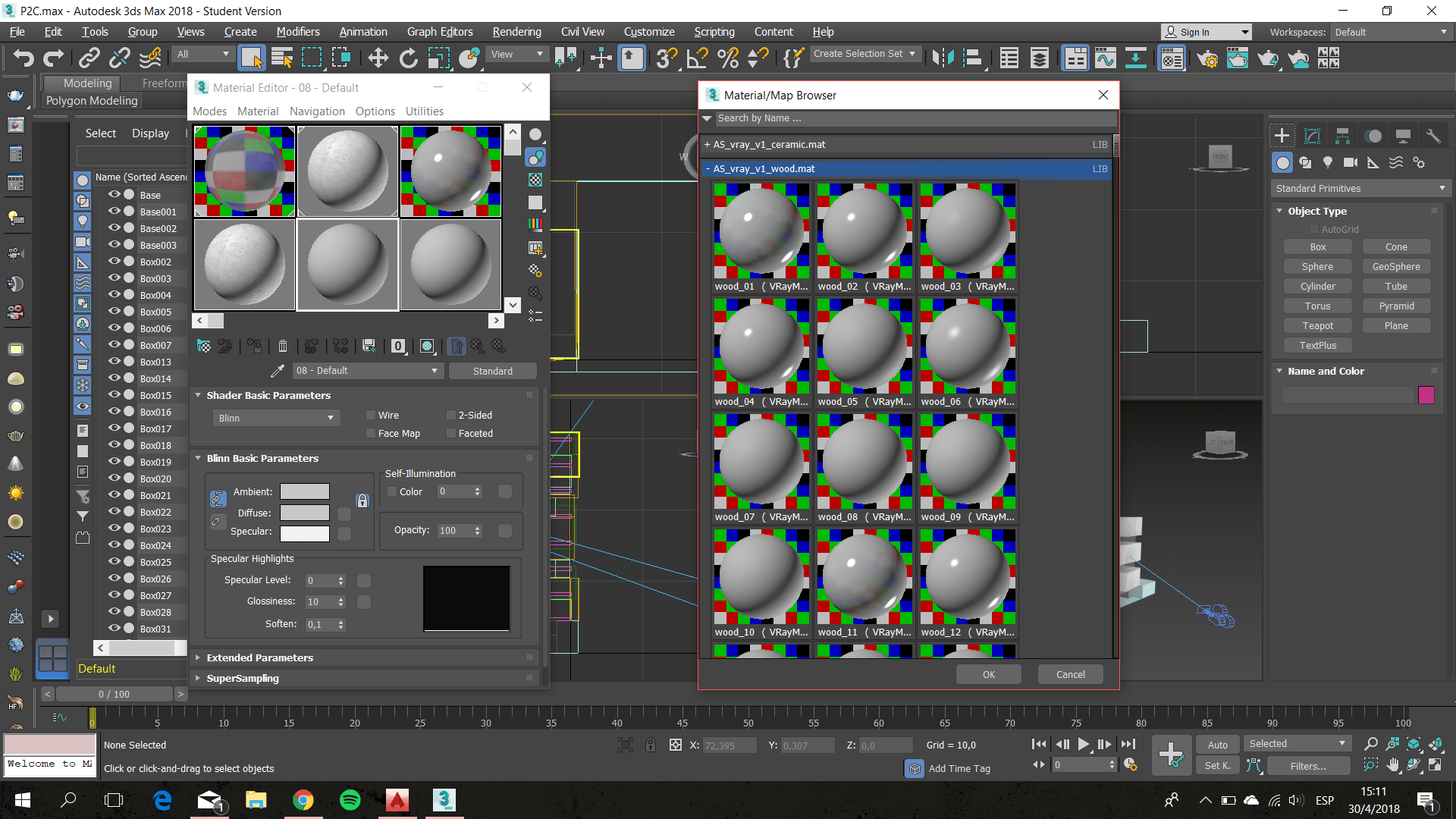The height and width of the screenshot is (819, 1456).
Task: Enable the 2-Sided checkbox
Action: point(451,415)
